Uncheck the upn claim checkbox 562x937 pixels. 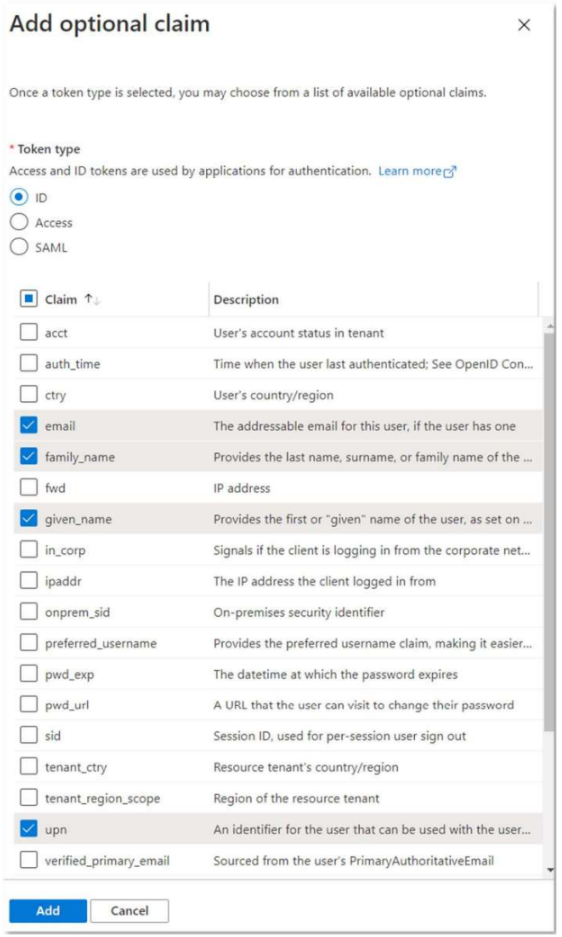click(29, 829)
